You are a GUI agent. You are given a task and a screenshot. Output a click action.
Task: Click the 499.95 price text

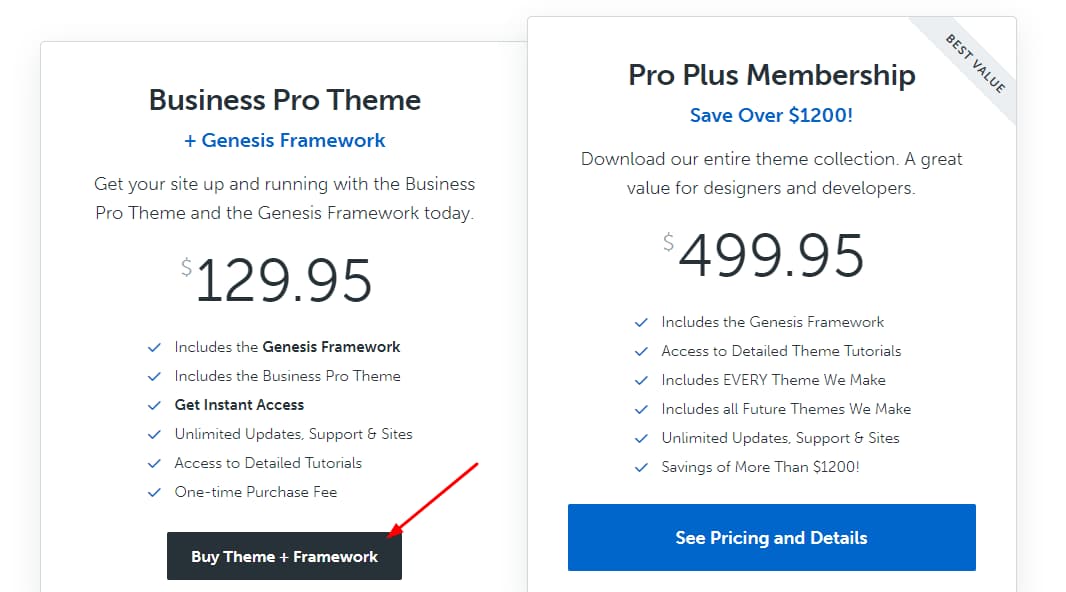[x=771, y=255]
